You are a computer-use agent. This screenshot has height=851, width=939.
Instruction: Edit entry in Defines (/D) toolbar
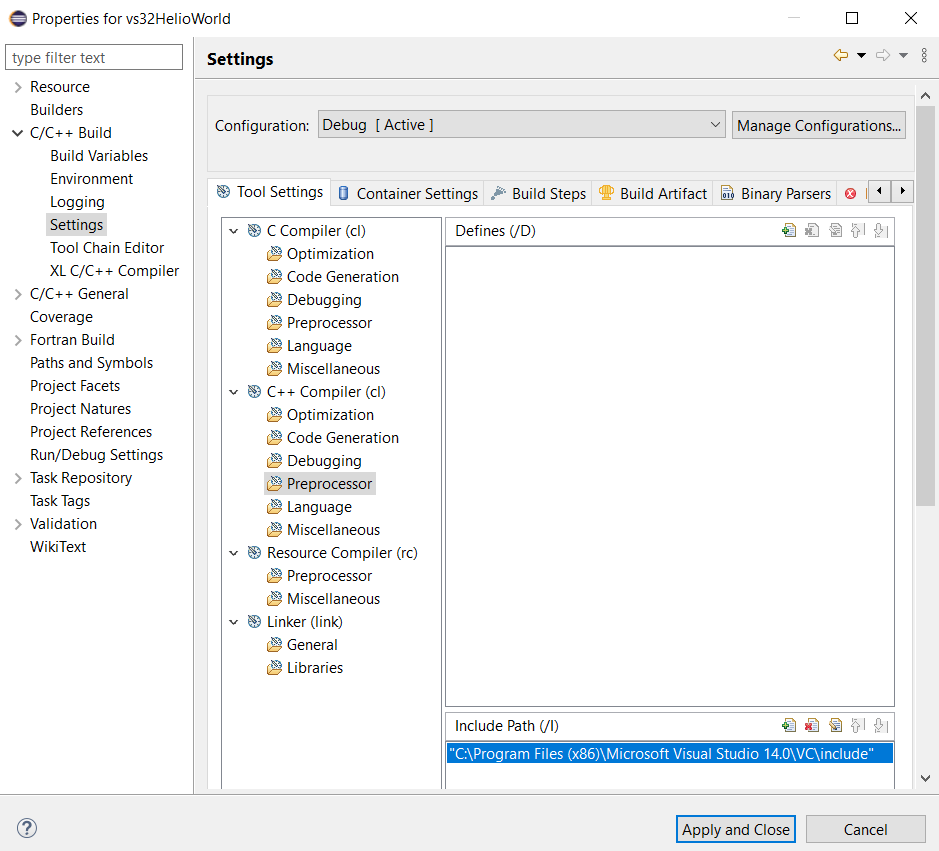click(835, 231)
